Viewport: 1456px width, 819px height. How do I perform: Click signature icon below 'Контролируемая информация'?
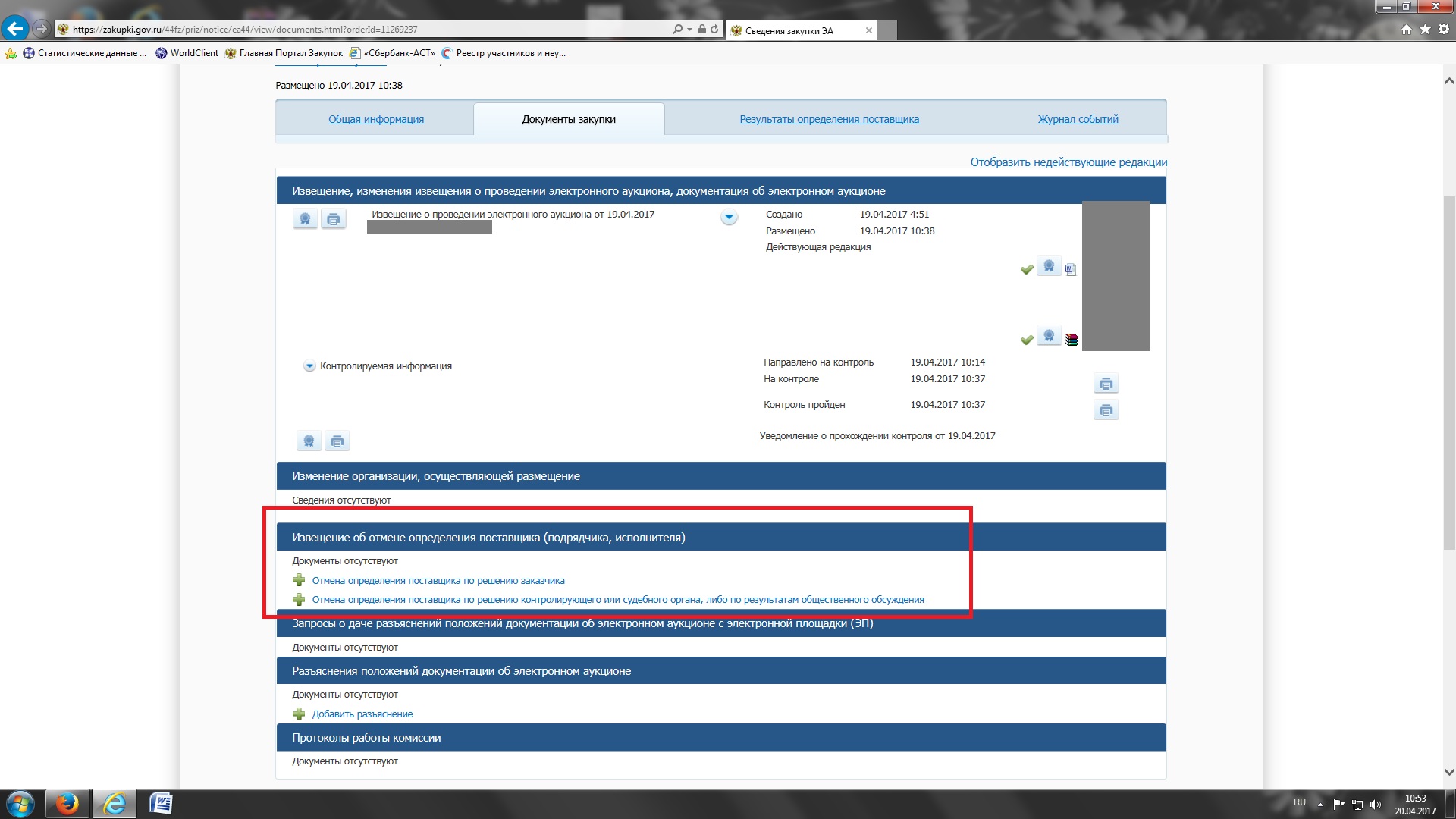309,441
